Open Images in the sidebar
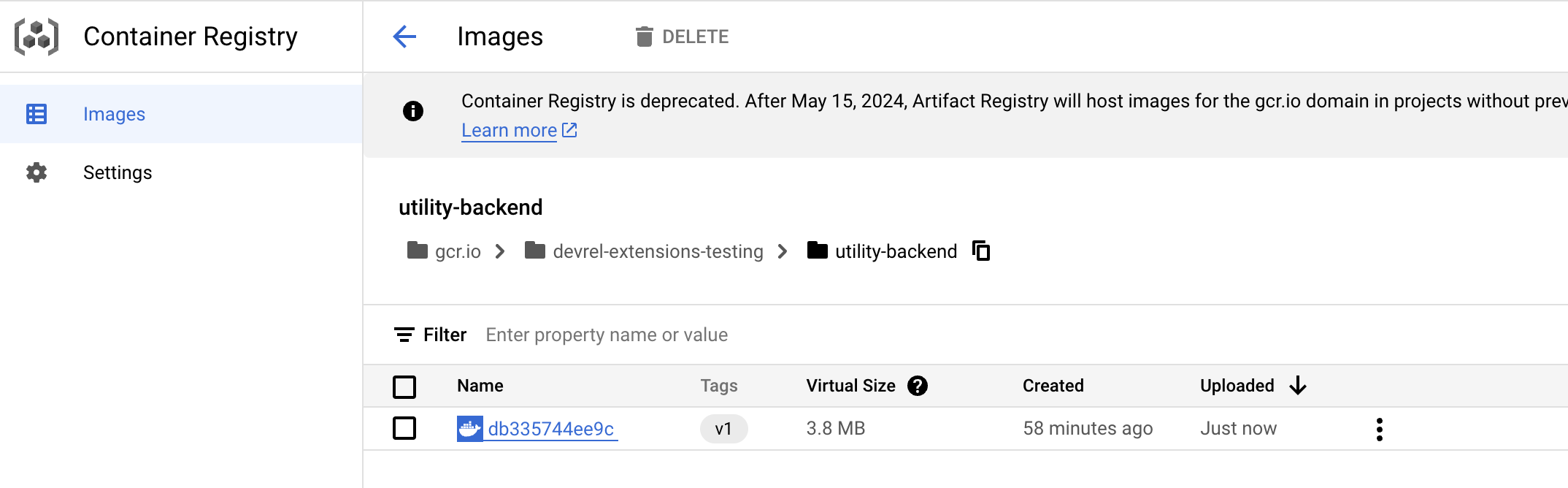This screenshot has width=1568, height=488. click(x=114, y=114)
